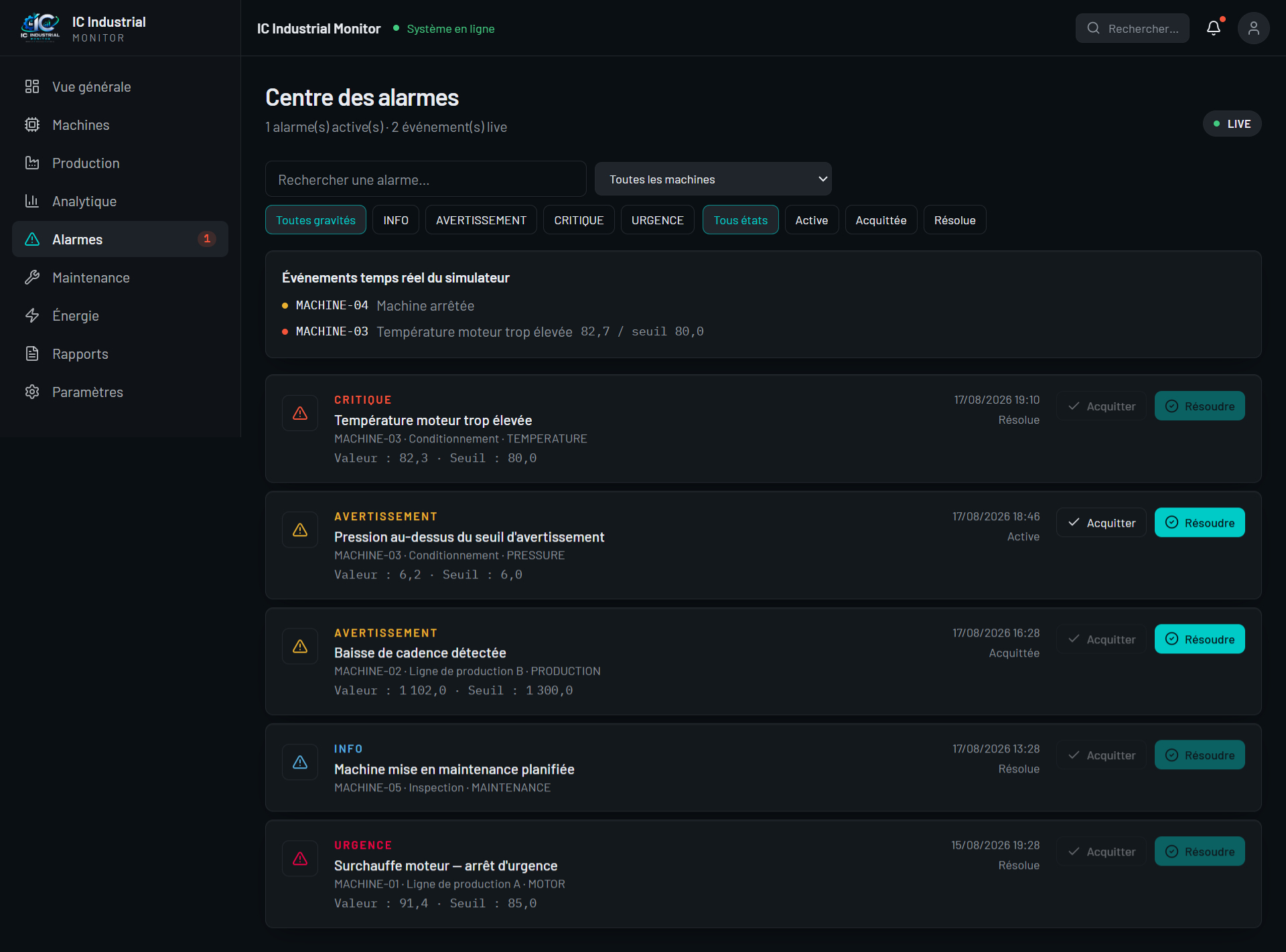Click the Rapports document icon
The width and height of the screenshot is (1286, 952).
[32, 353]
